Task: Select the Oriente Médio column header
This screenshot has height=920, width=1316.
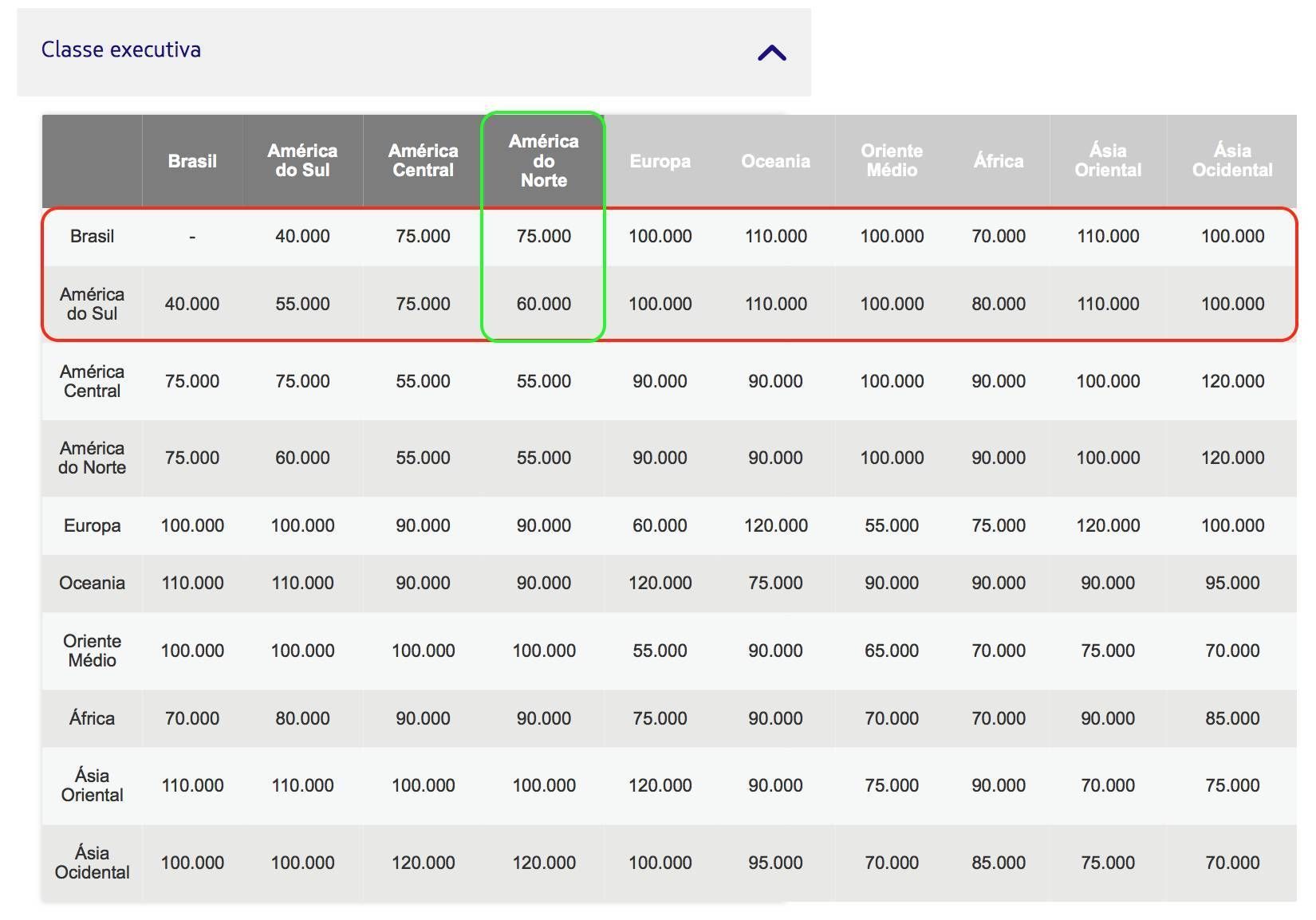Action: tap(892, 160)
